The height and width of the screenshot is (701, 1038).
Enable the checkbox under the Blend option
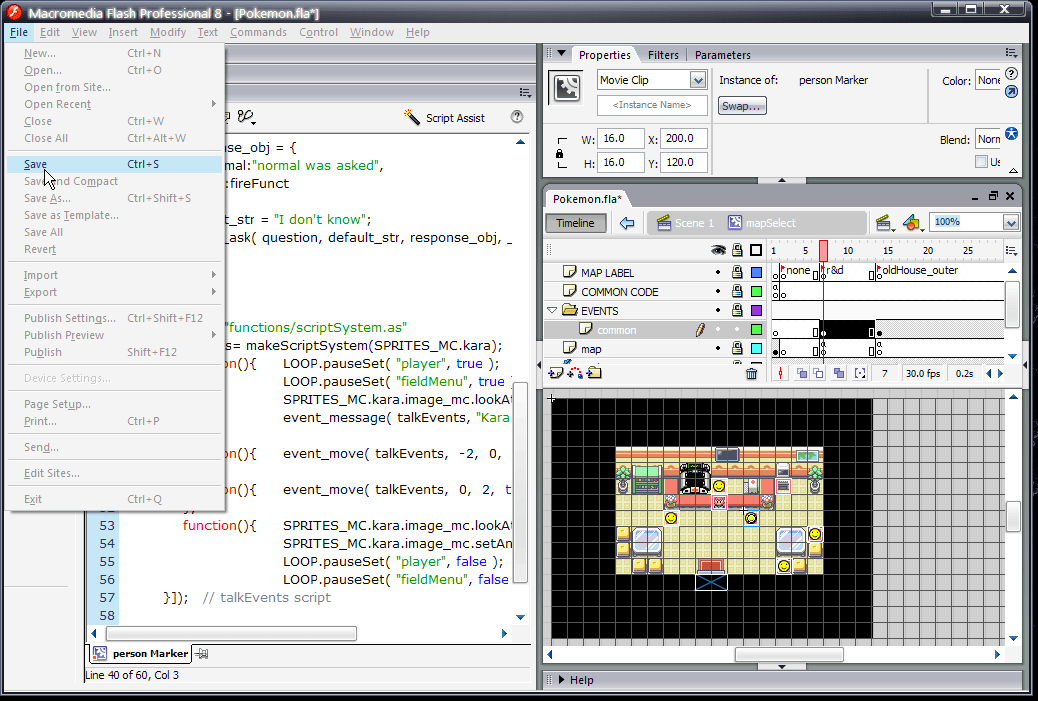tap(982, 162)
